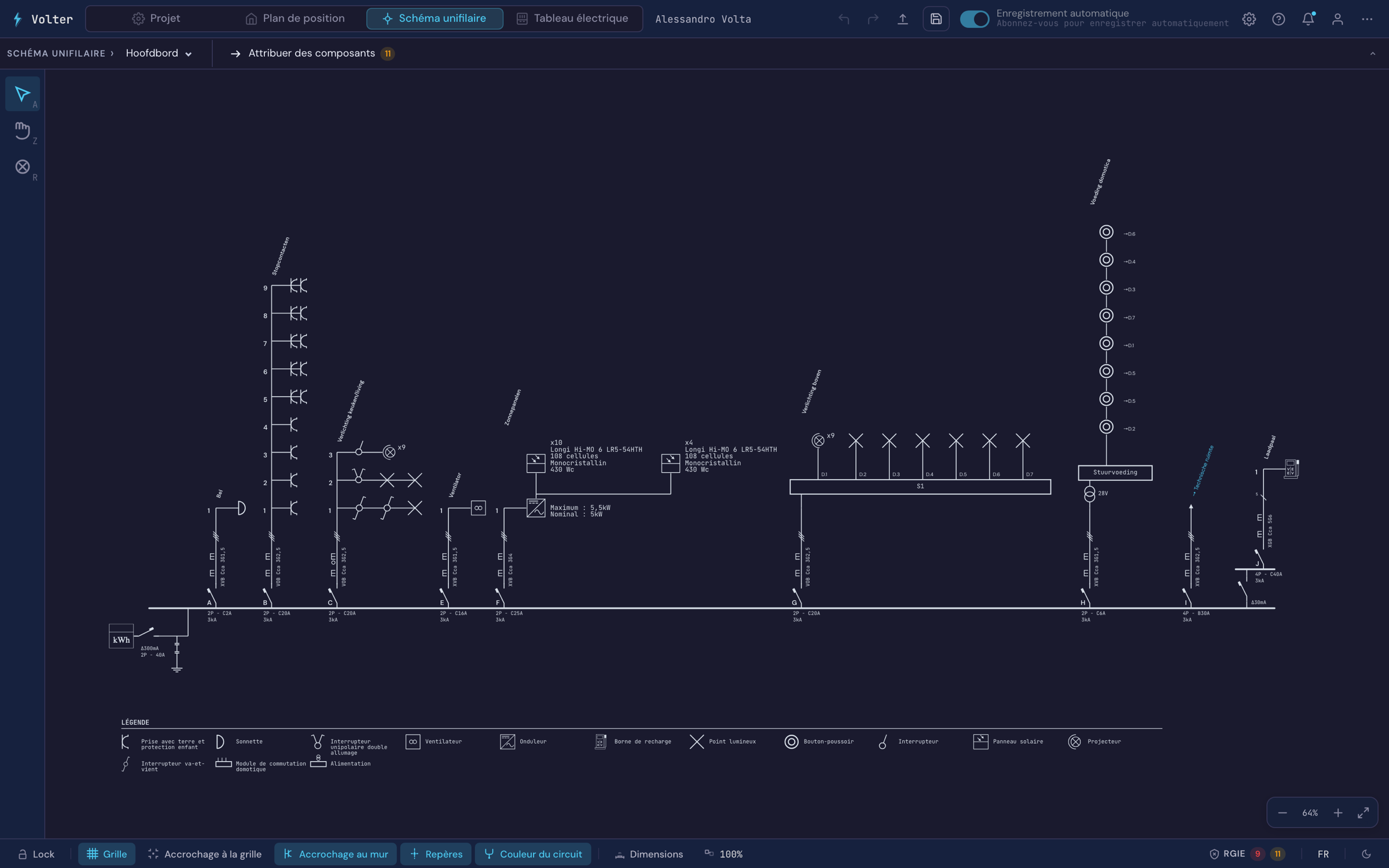Switch to Tableau électrique tab
The image size is (1389, 868).
pos(572,19)
